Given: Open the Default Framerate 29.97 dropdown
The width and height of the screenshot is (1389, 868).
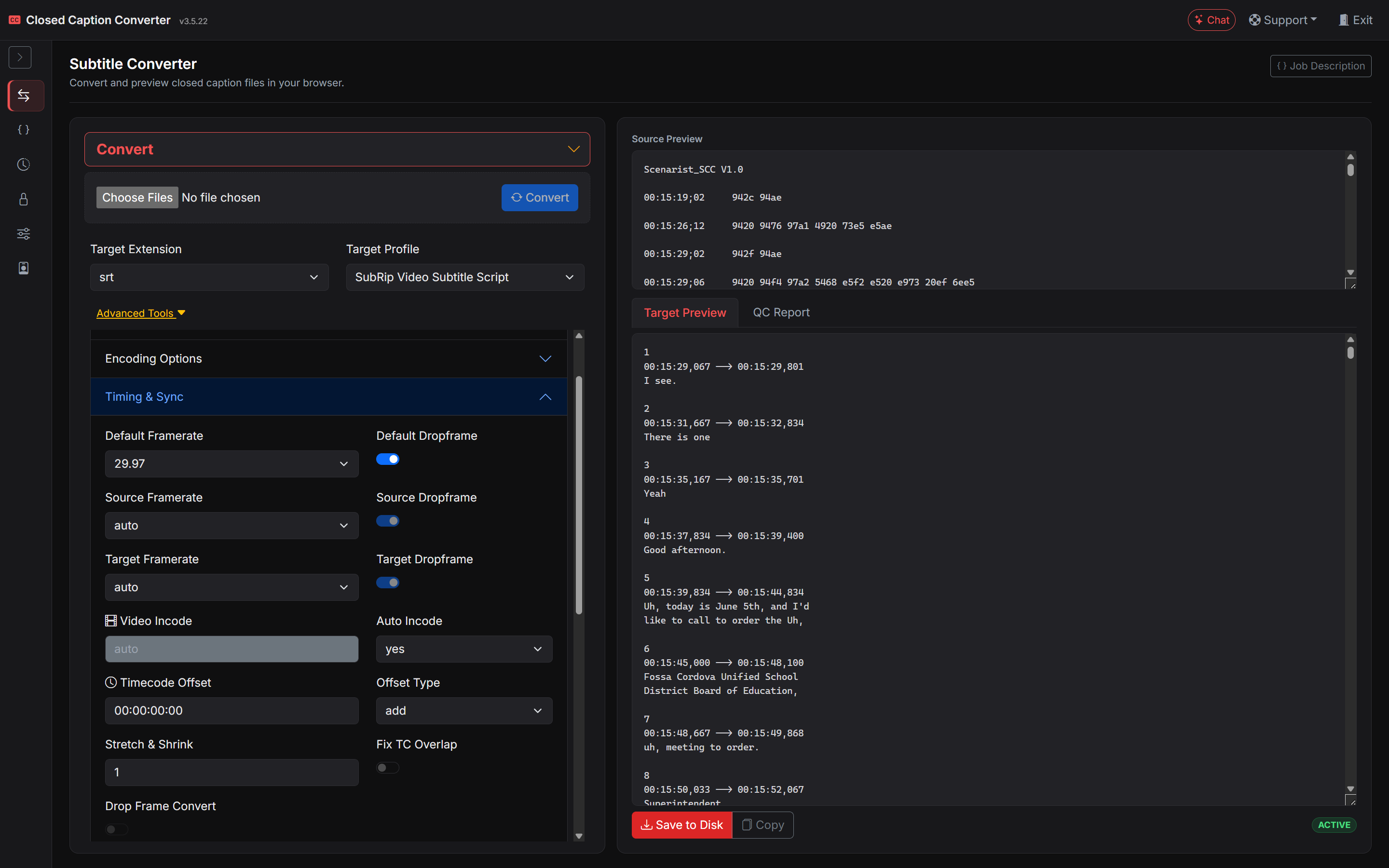Looking at the screenshot, I should click(x=232, y=464).
